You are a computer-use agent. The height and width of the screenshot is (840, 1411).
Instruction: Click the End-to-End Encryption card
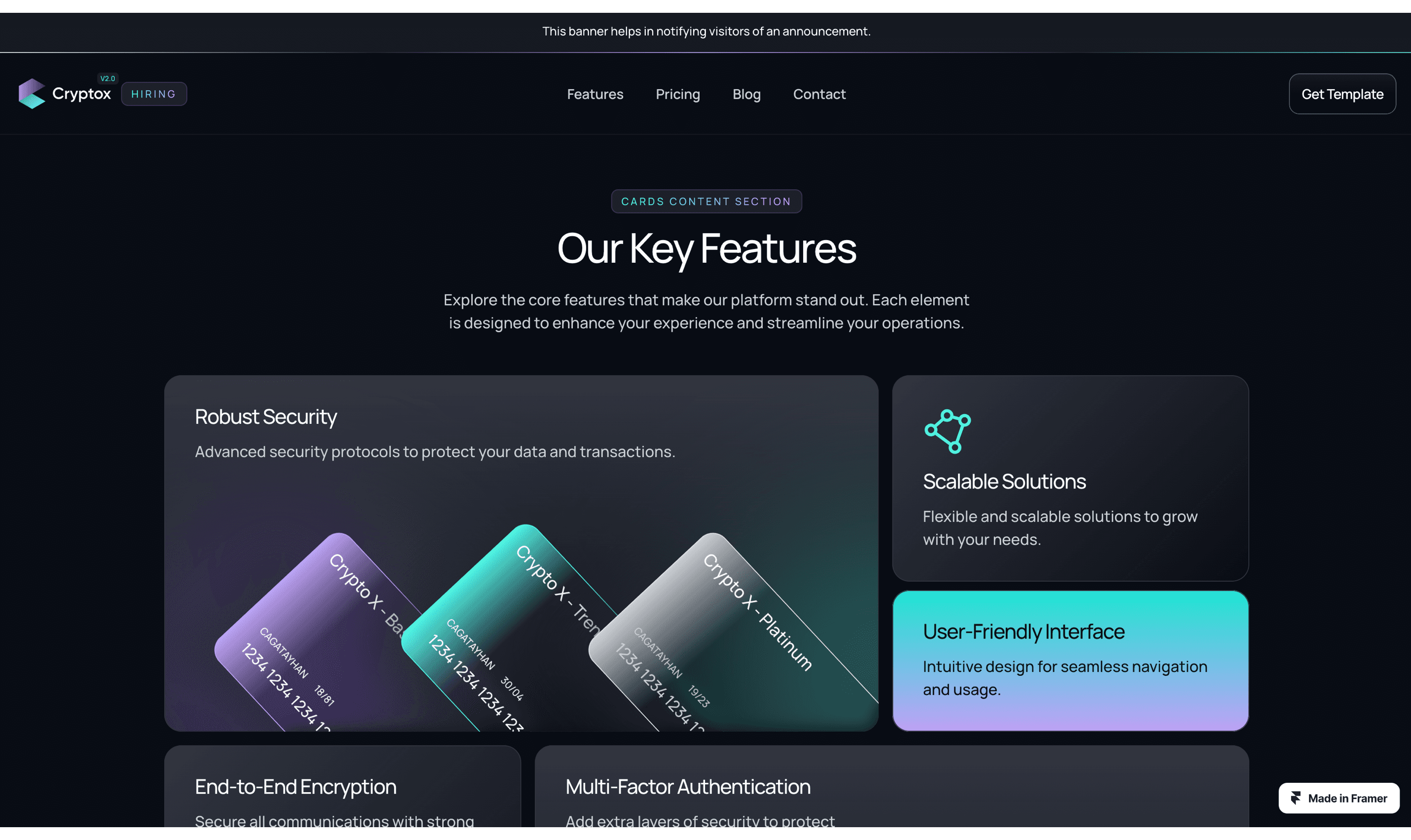343,786
